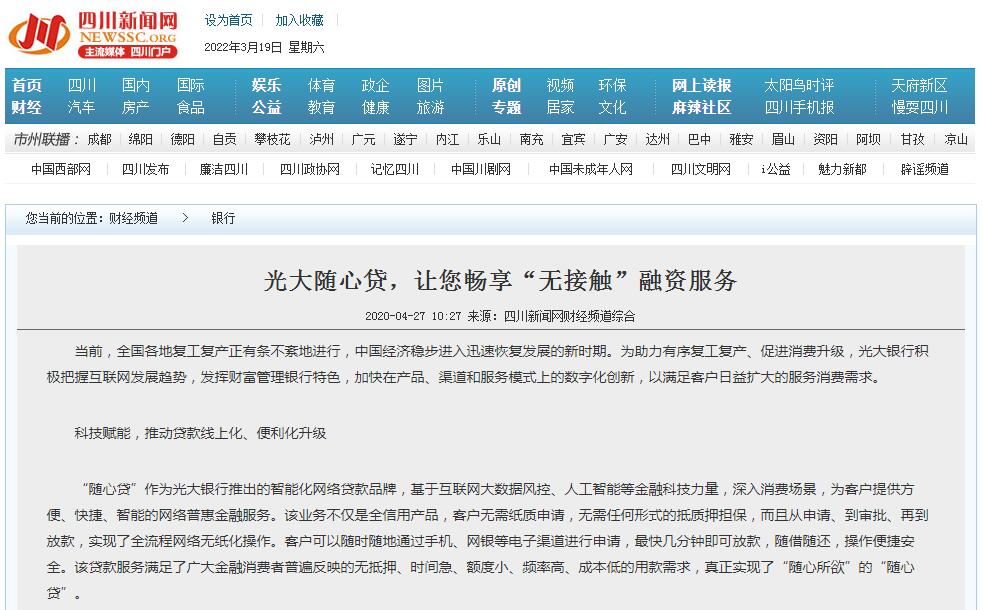Go to 原创 channel
Viewport: 983px width, 610px height.
coord(507,85)
